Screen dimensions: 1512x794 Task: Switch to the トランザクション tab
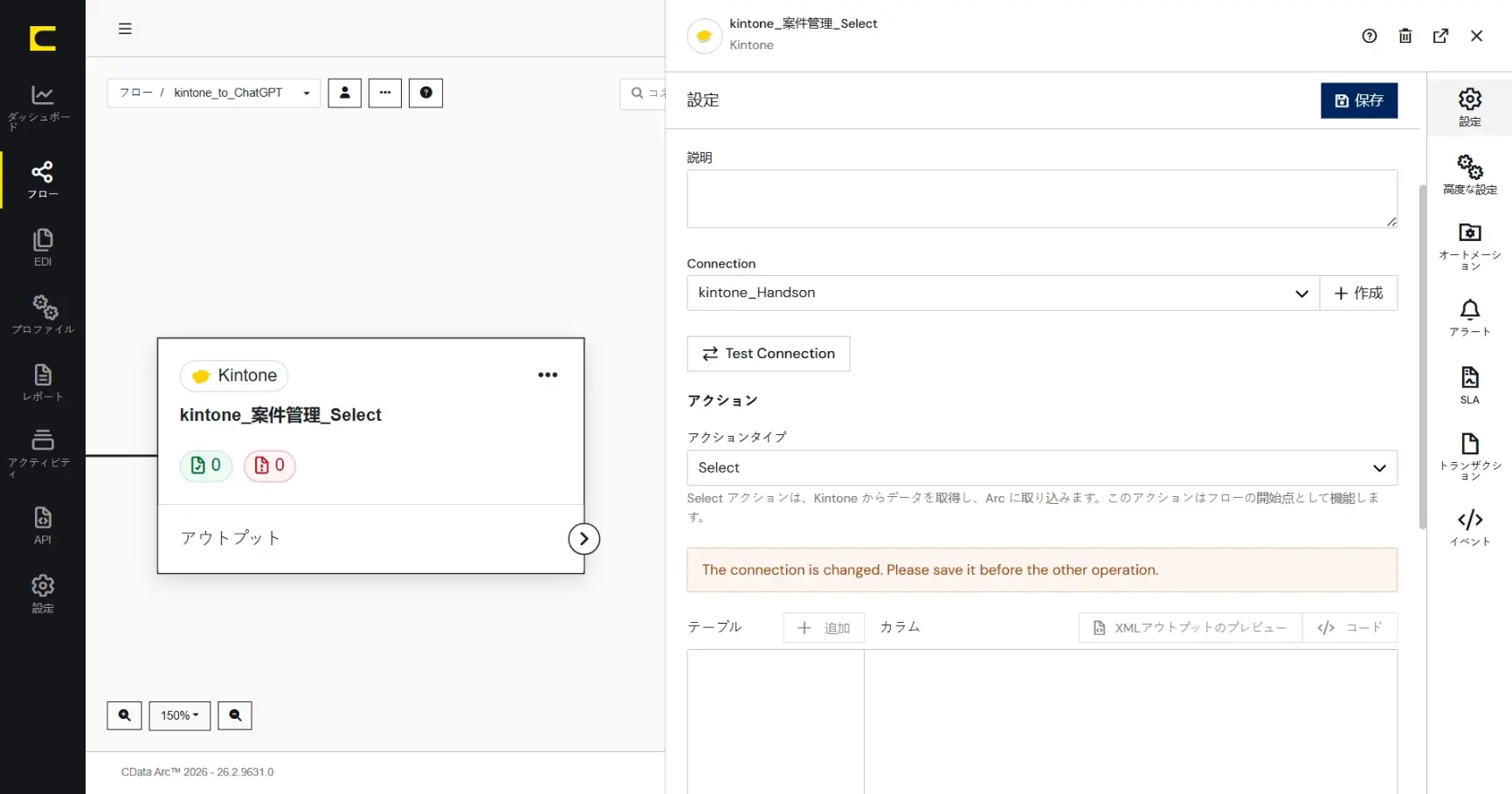(x=1470, y=456)
